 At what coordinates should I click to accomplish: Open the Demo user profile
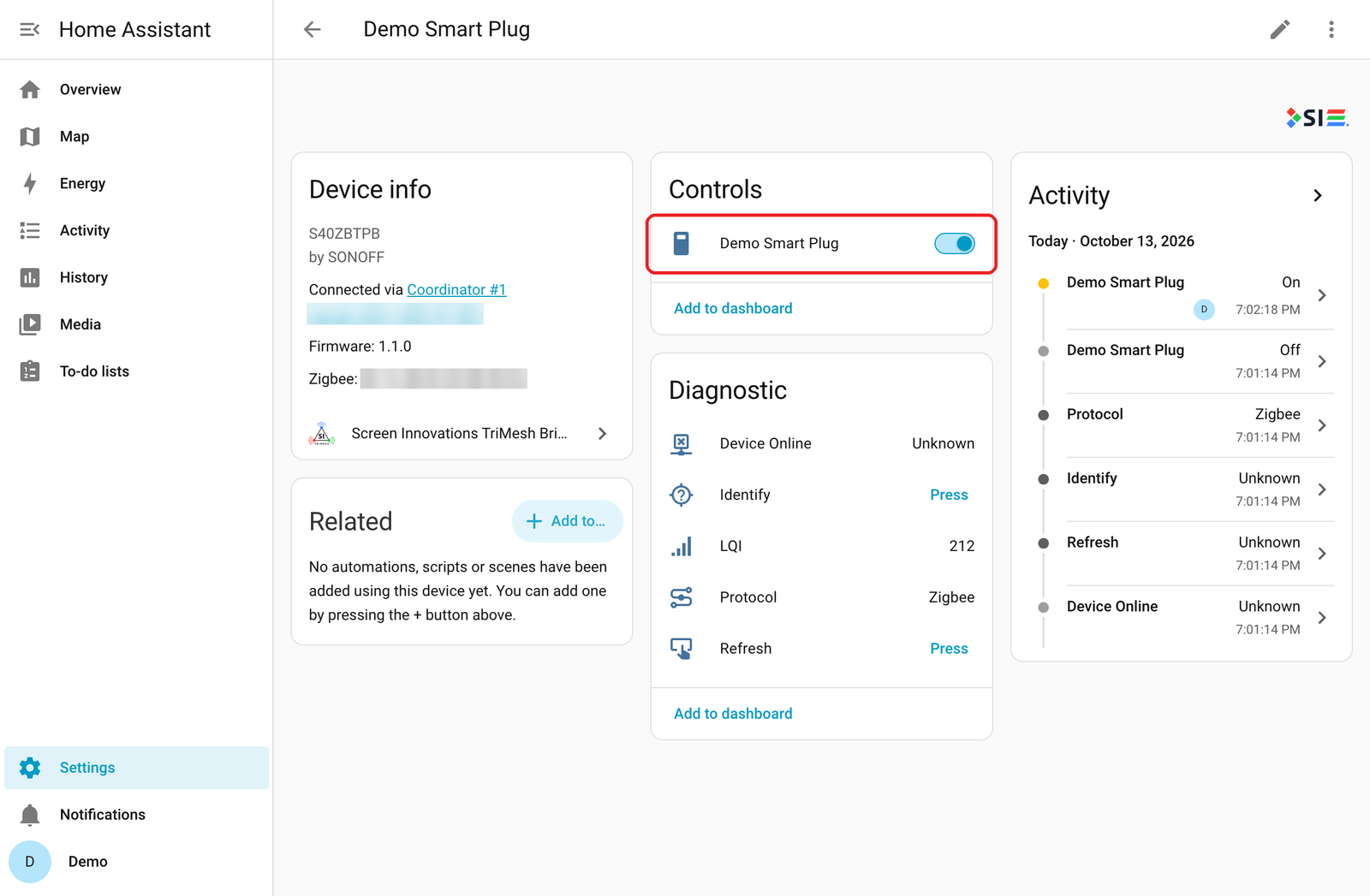click(137, 862)
